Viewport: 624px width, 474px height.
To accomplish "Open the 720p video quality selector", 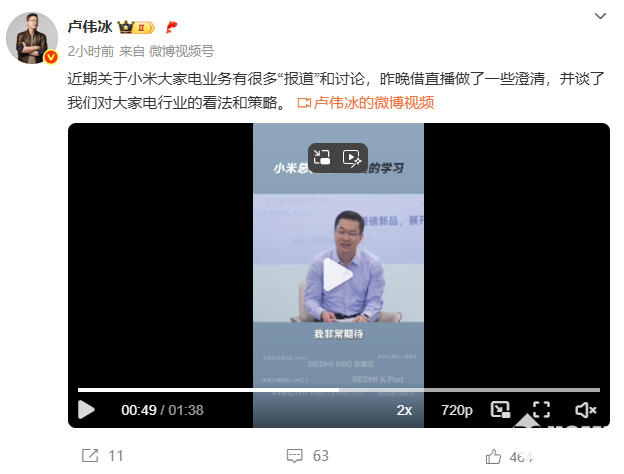I will 457,410.
